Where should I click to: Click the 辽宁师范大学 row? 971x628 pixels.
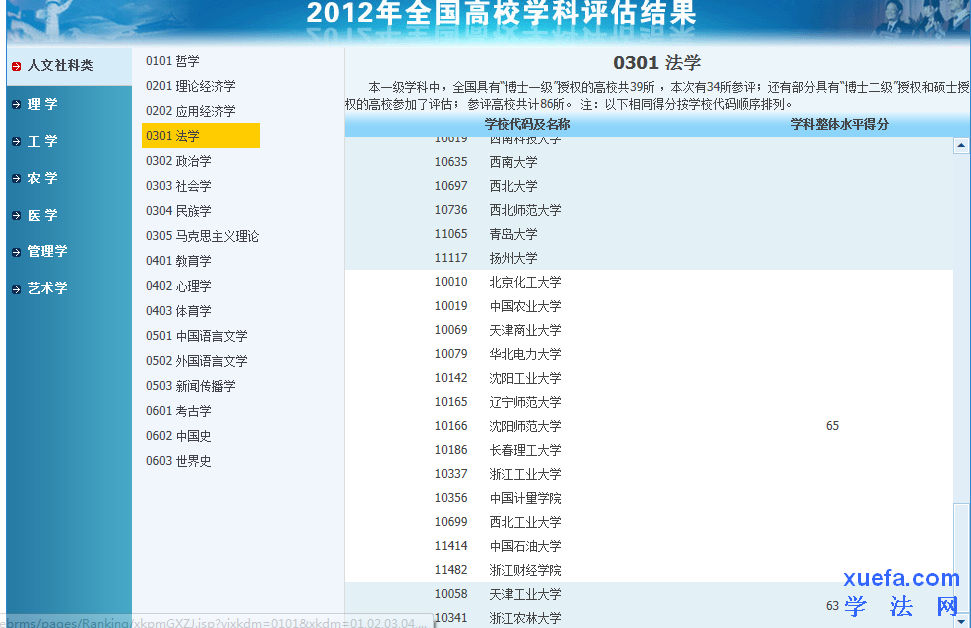648,402
